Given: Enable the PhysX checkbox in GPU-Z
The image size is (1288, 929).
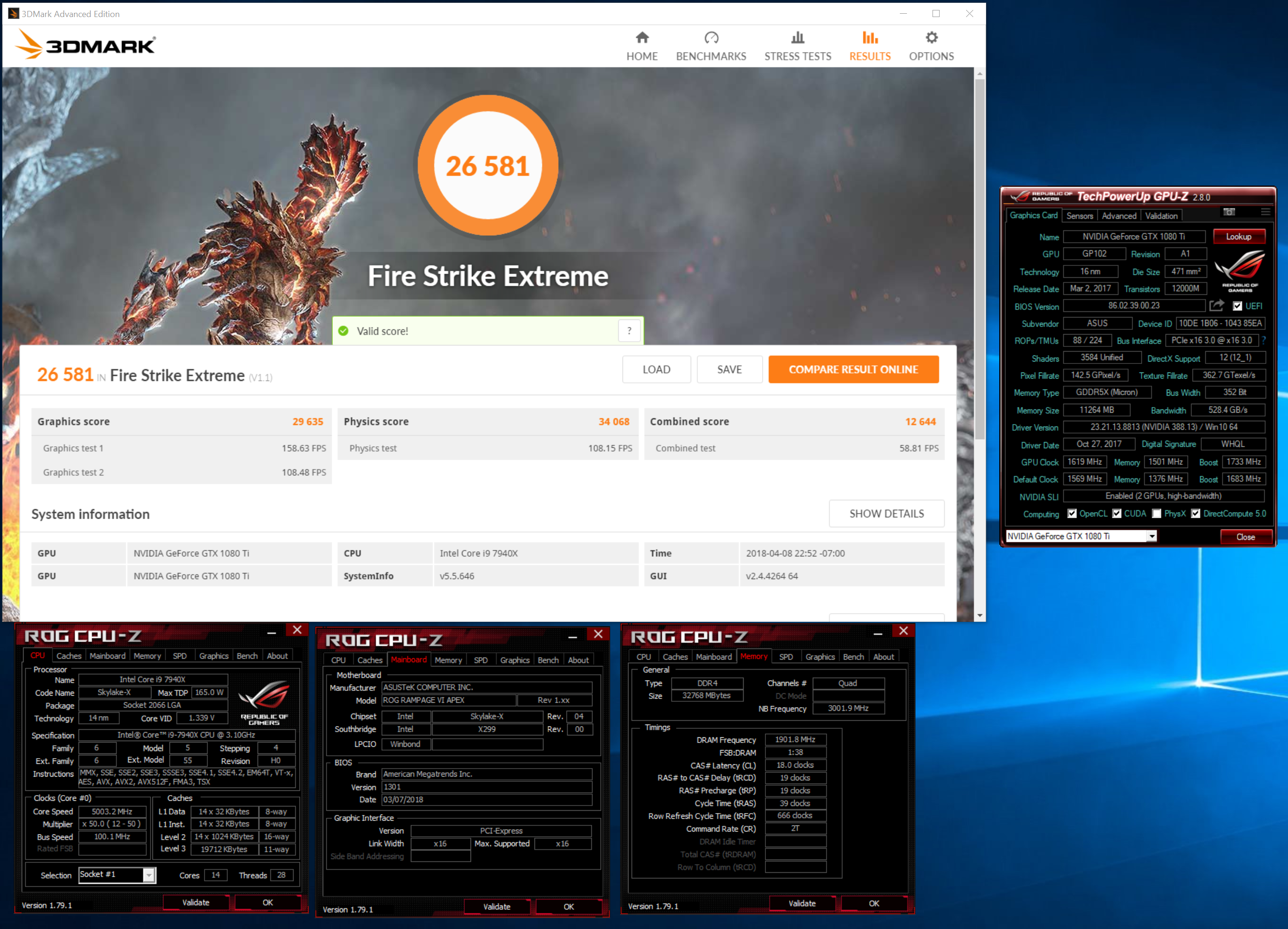Looking at the screenshot, I should (x=1156, y=513).
